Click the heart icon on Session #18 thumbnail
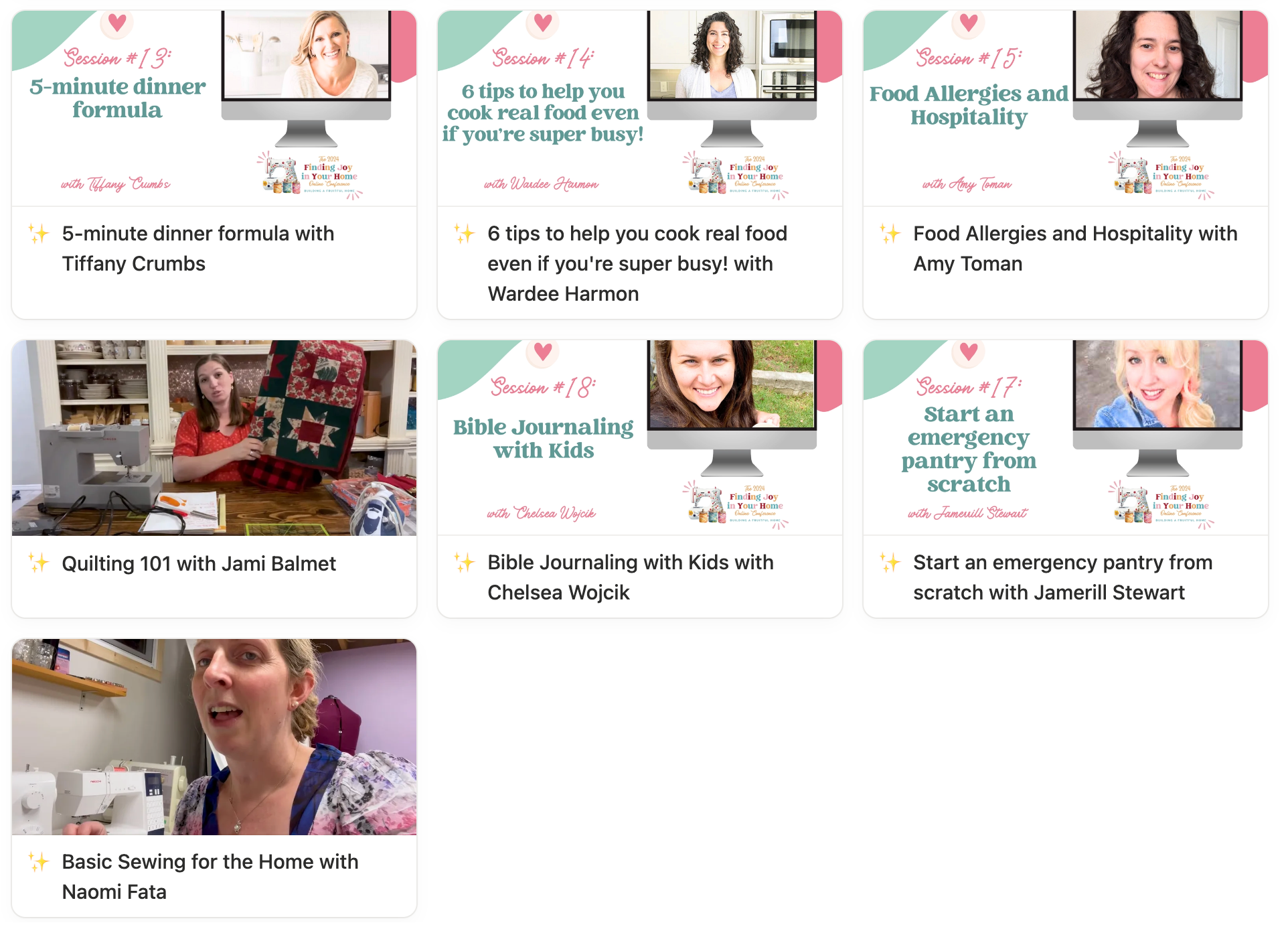Screen dimensions: 1288x931 click(x=543, y=352)
